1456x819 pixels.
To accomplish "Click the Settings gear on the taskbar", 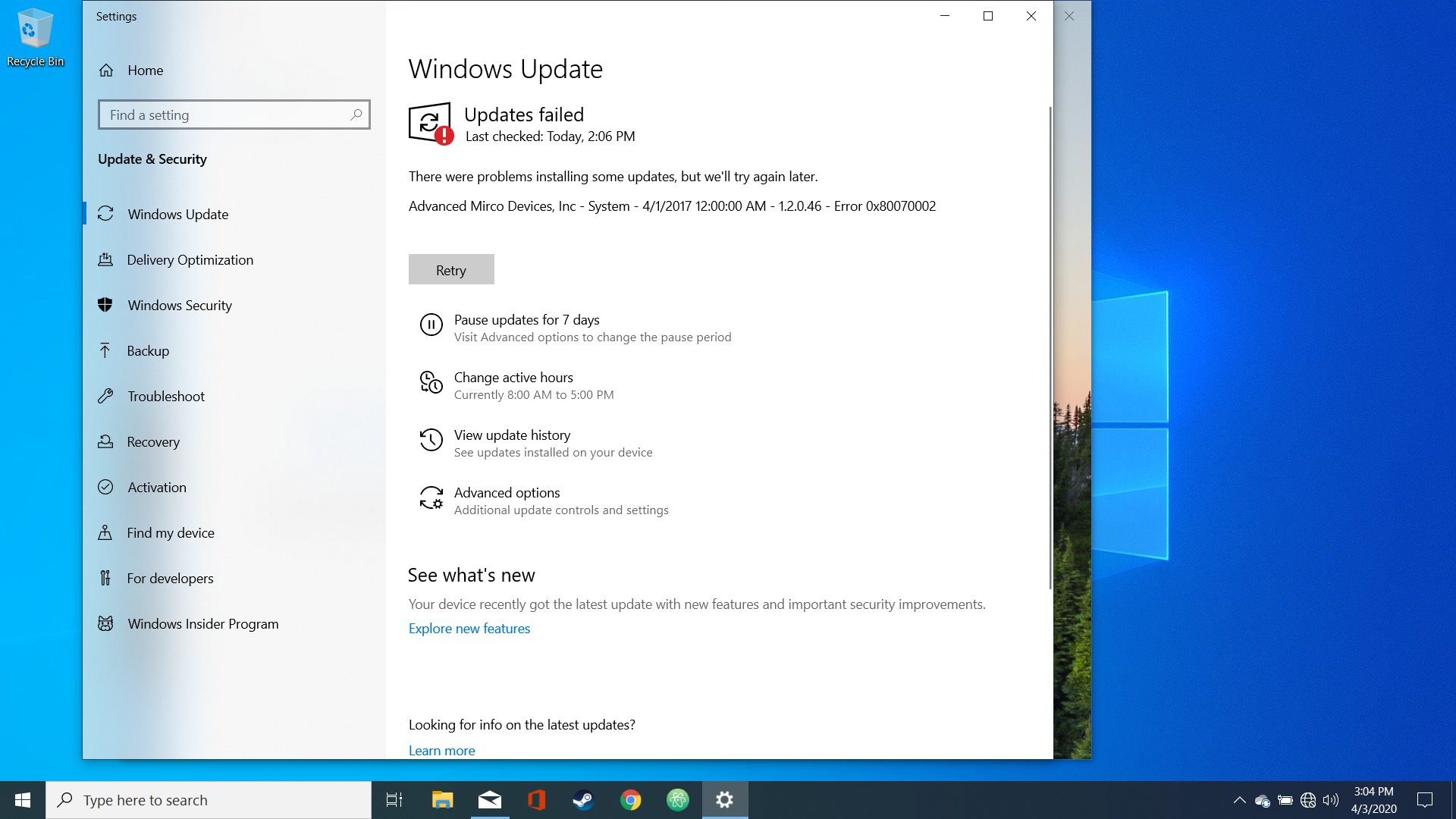I will 725,800.
